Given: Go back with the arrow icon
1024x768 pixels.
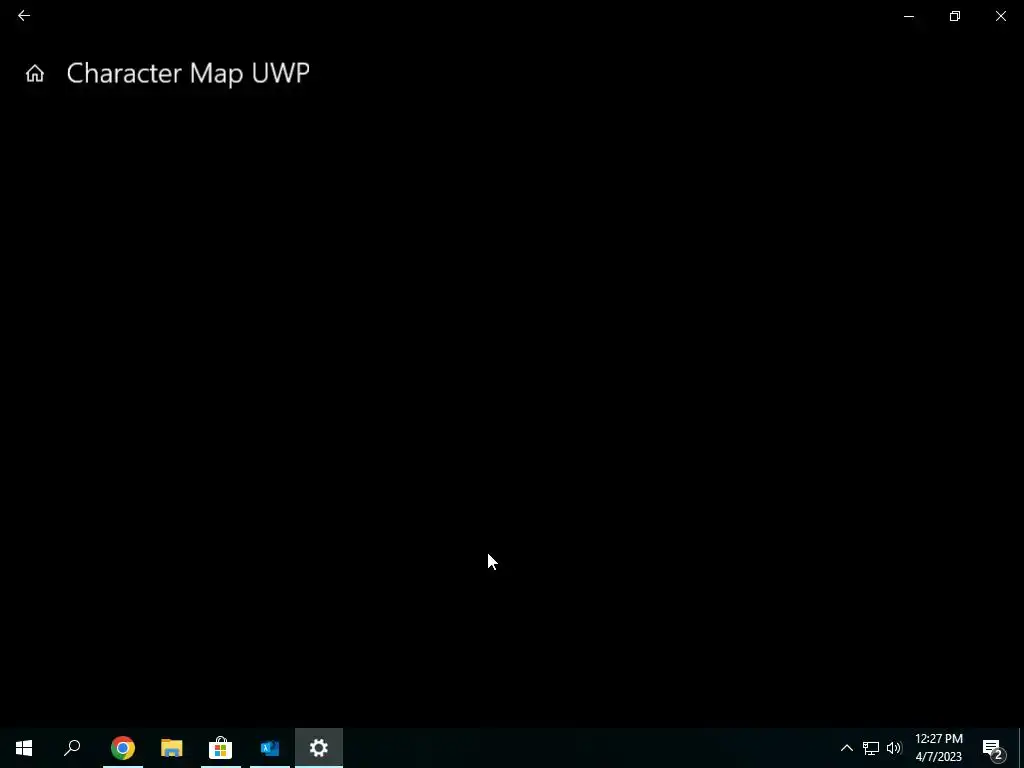Looking at the screenshot, I should click(x=24, y=16).
